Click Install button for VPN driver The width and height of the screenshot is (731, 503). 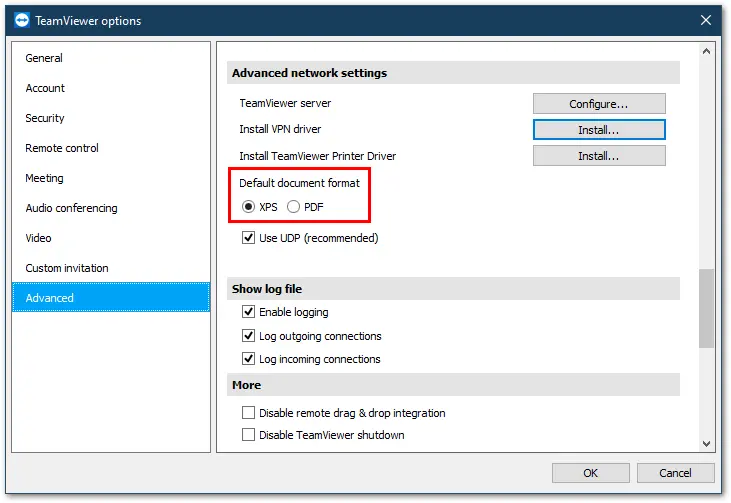coord(599,130)
